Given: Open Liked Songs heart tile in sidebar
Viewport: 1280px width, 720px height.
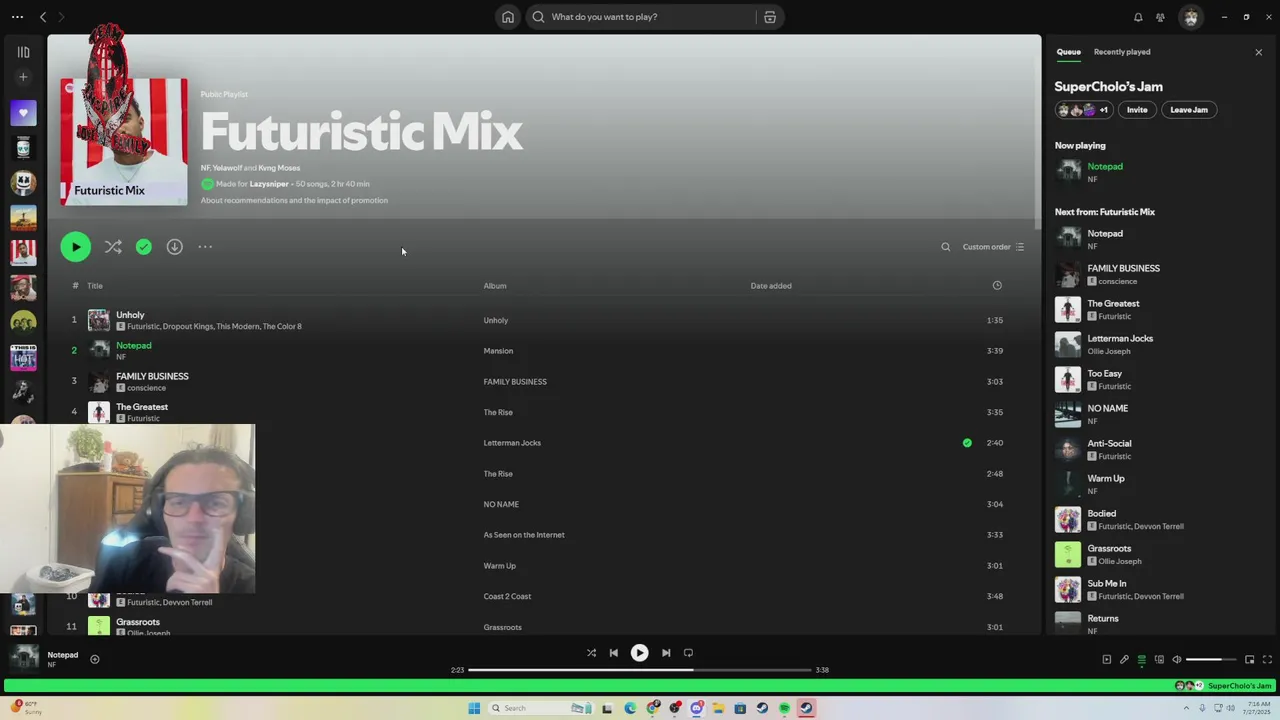Looking at the screenshot, I should (x=23, y=113).
